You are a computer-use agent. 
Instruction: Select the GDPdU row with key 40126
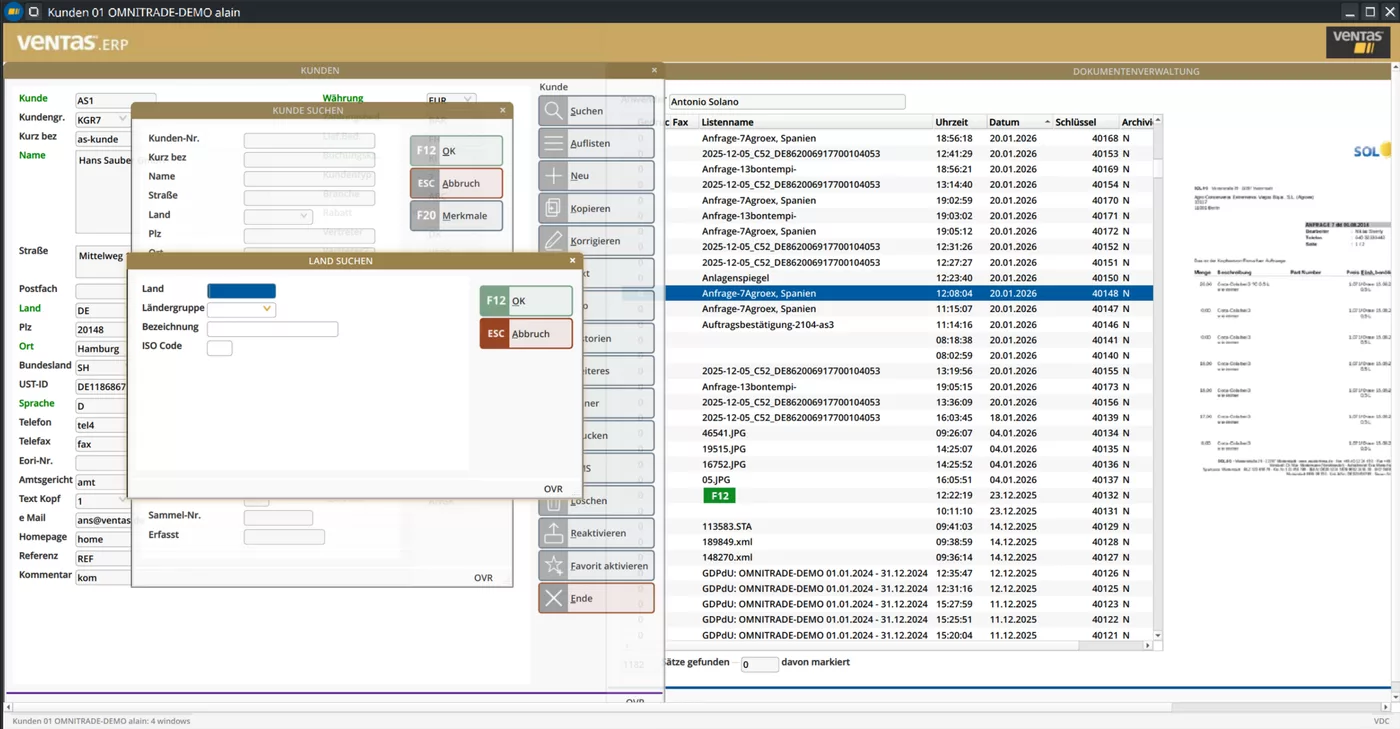pyautogui.click(x=908, y=573)
